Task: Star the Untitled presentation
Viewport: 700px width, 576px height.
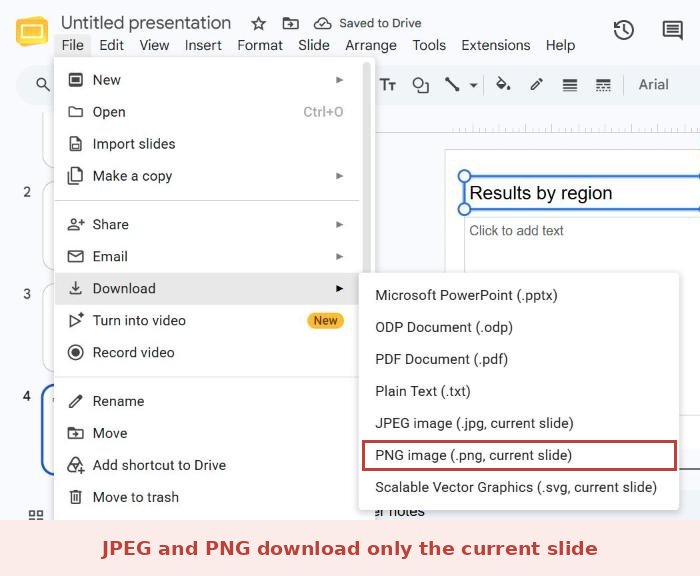Action: point(258,23)
